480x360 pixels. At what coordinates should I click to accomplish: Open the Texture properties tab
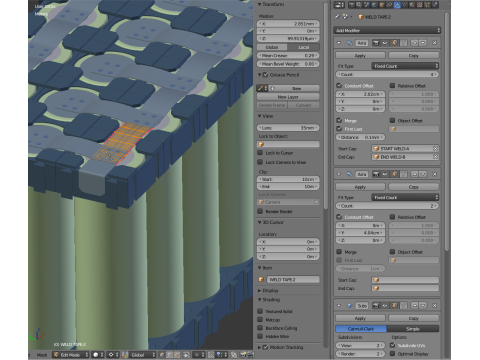[x=419, y=5]
